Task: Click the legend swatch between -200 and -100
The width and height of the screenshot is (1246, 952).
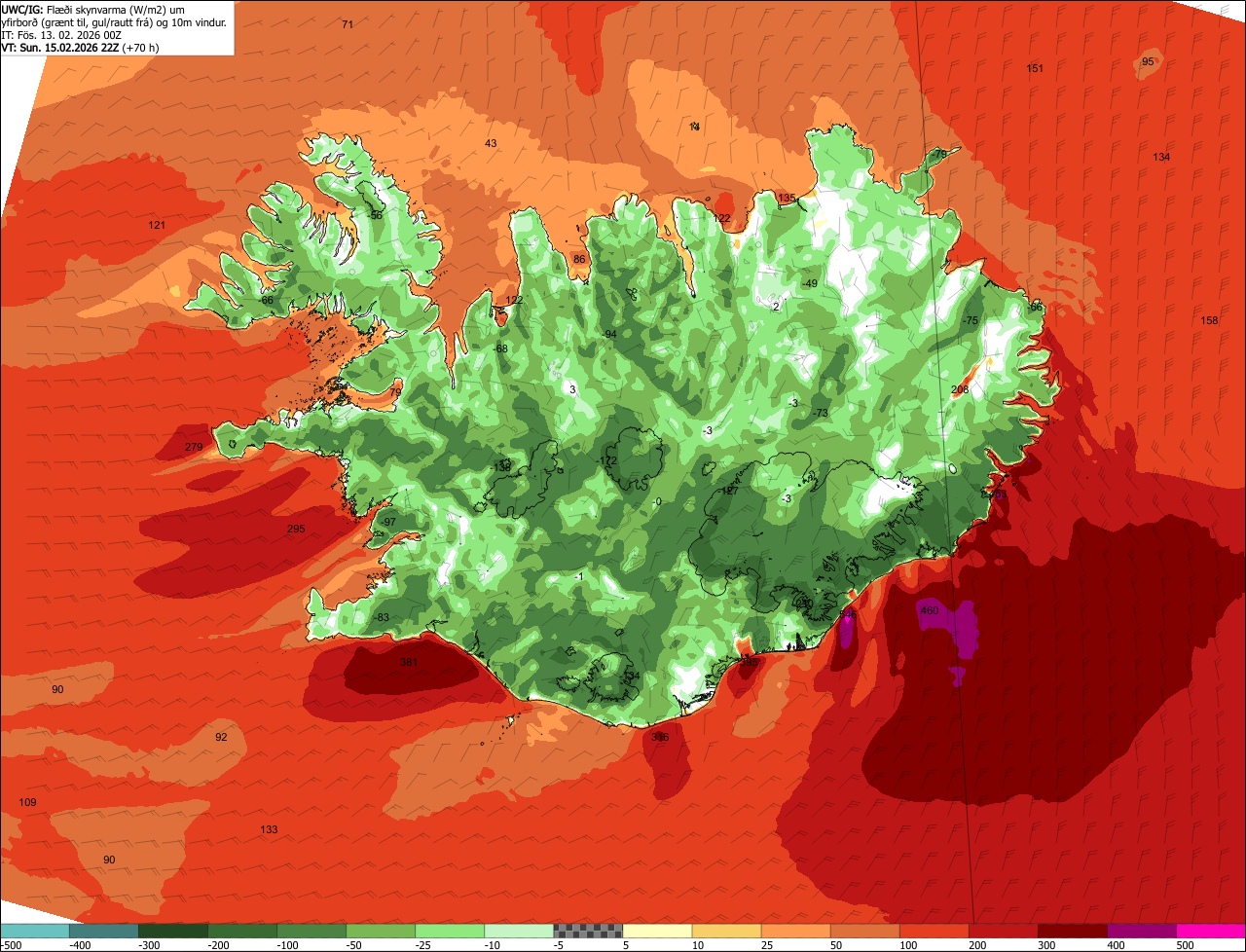Action: [x=241, y=931]
